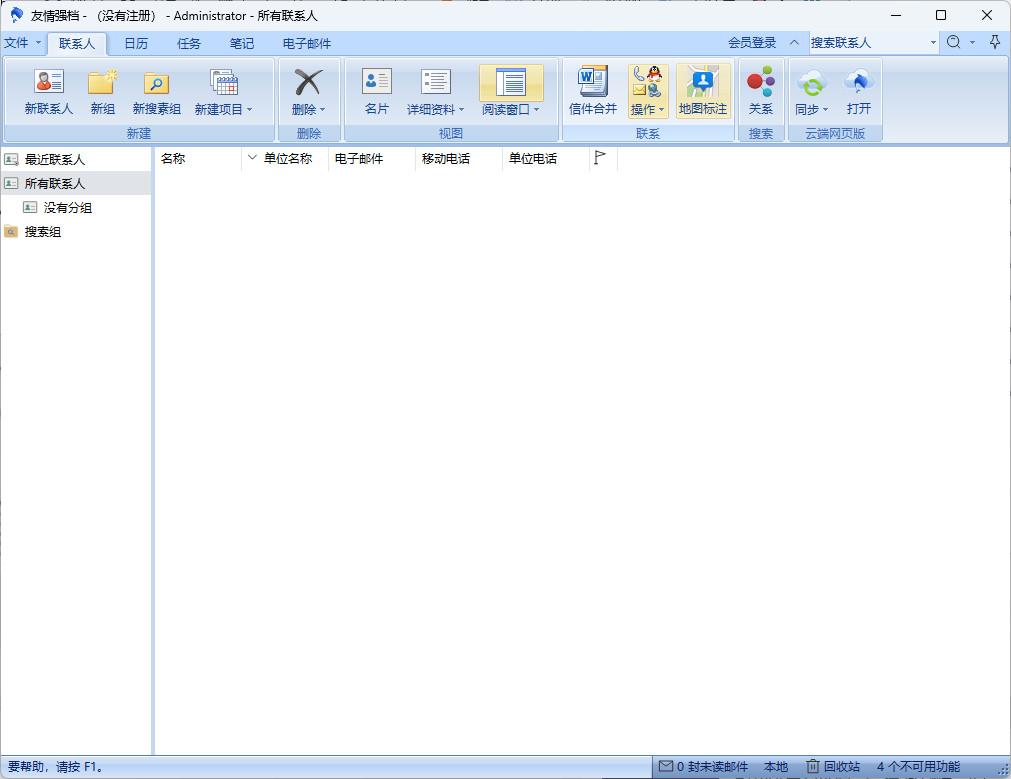
Task: Open the 文件 menu
Action: (22, 43)
